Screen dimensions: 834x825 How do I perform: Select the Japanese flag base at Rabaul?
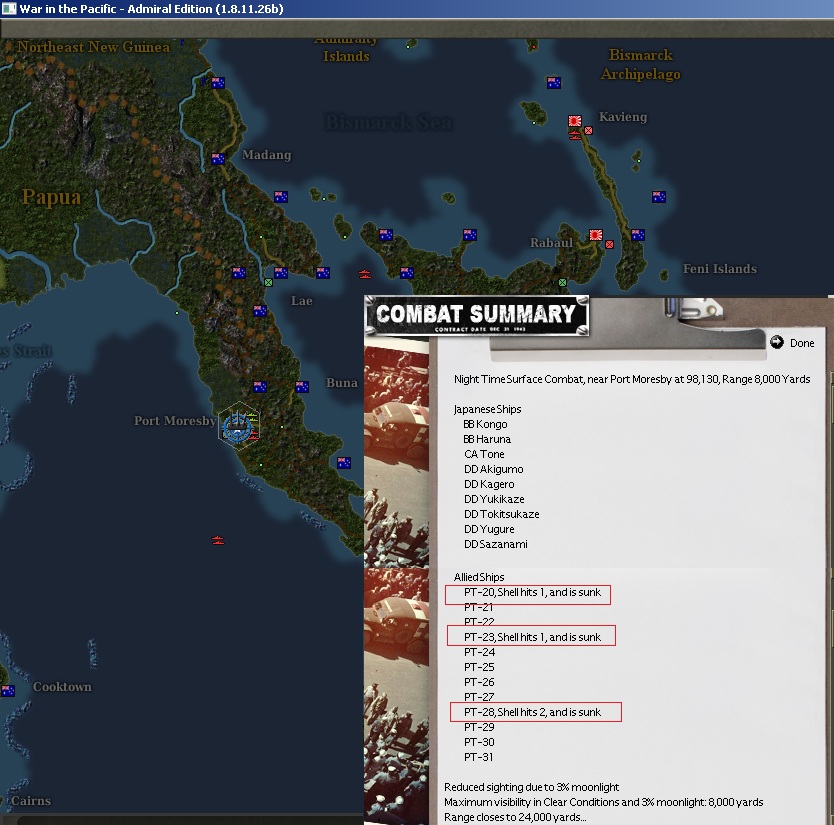(596, 235)
